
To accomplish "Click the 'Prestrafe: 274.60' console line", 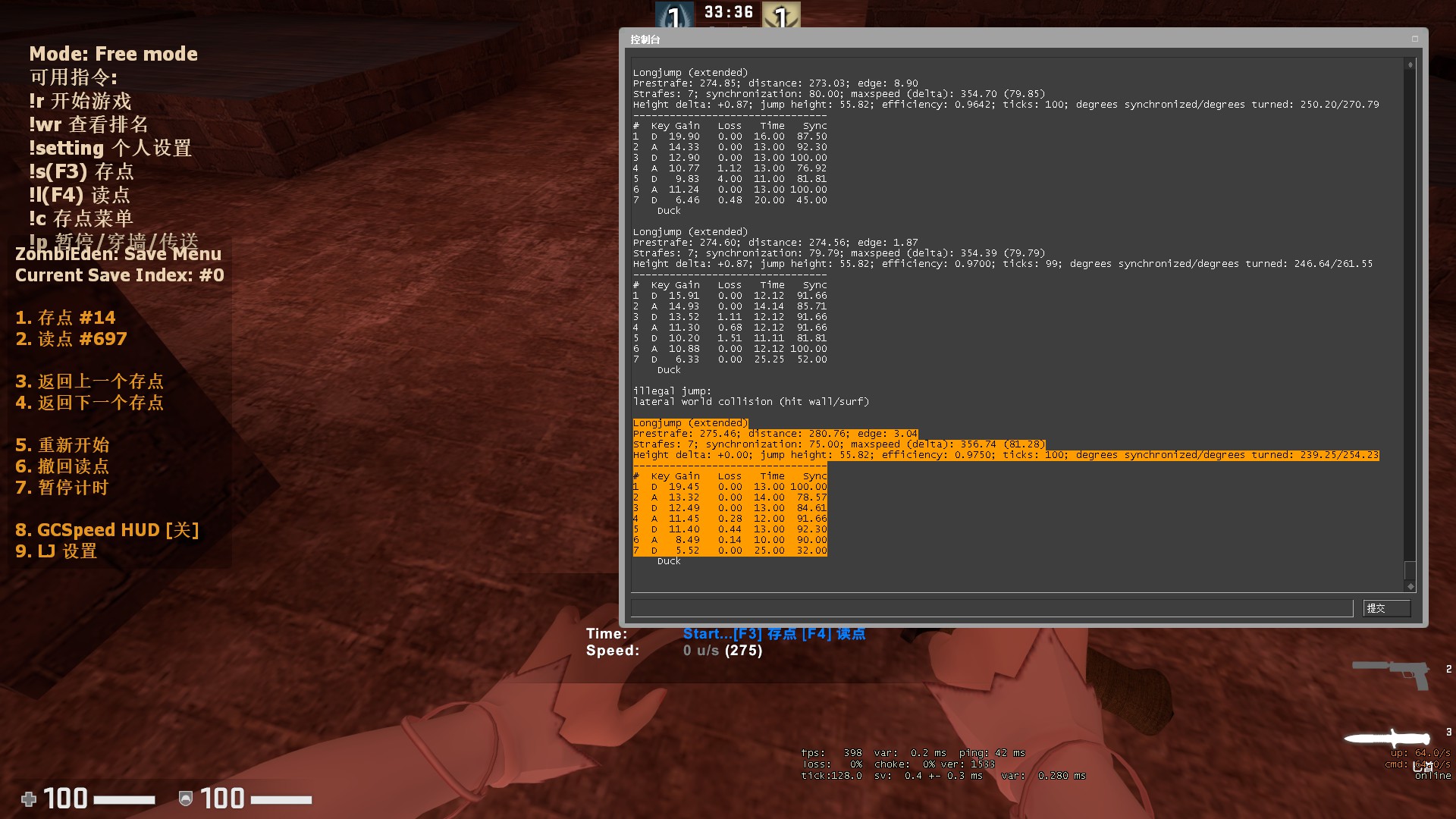I will pyautogui.click(x=775, y=243).
